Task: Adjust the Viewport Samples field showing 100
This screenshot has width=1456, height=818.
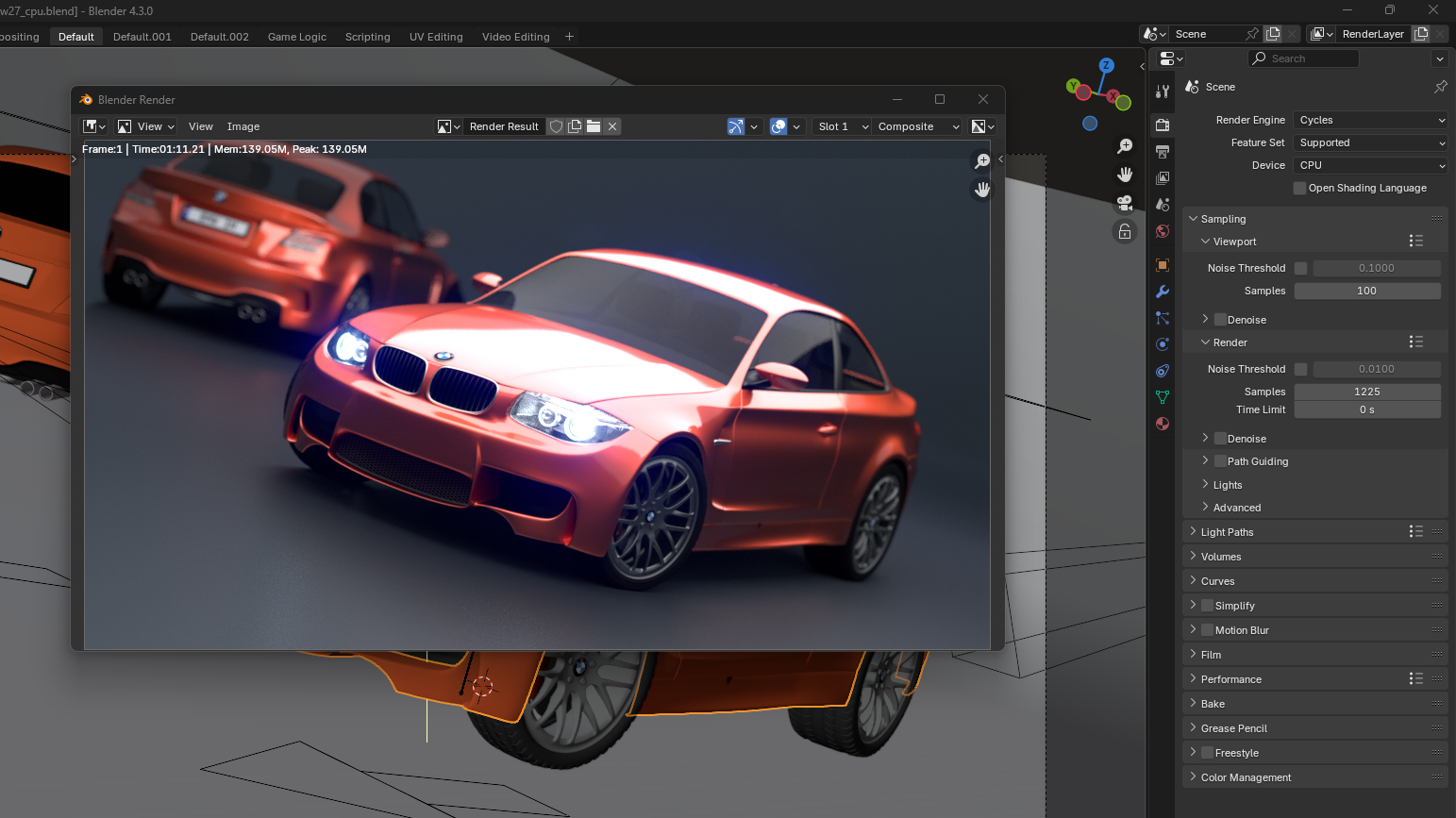Action: point(1367,291)
